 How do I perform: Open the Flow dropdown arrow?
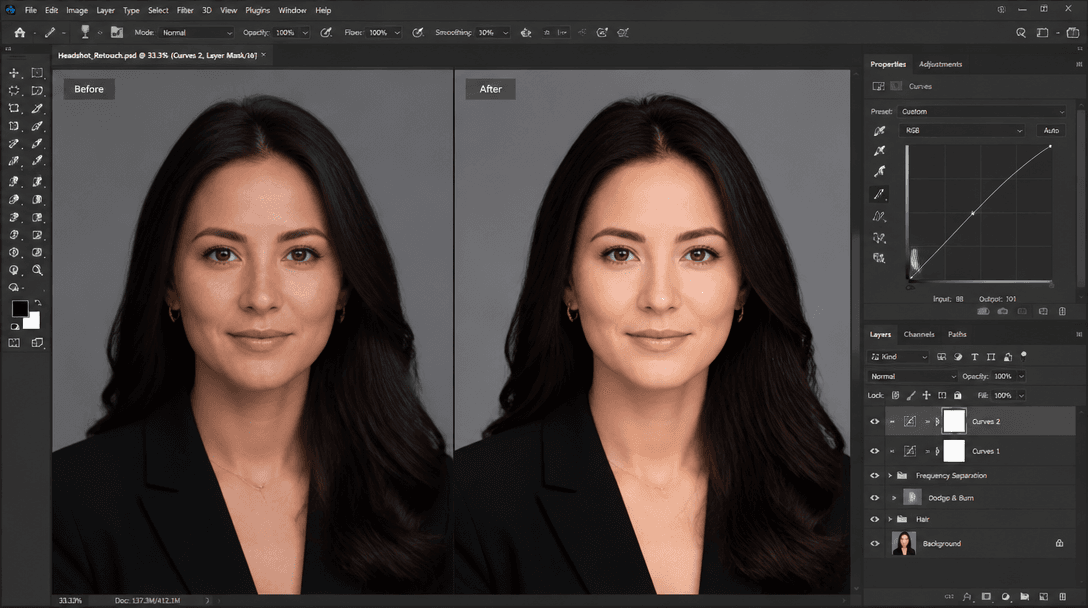coord(397,33)
